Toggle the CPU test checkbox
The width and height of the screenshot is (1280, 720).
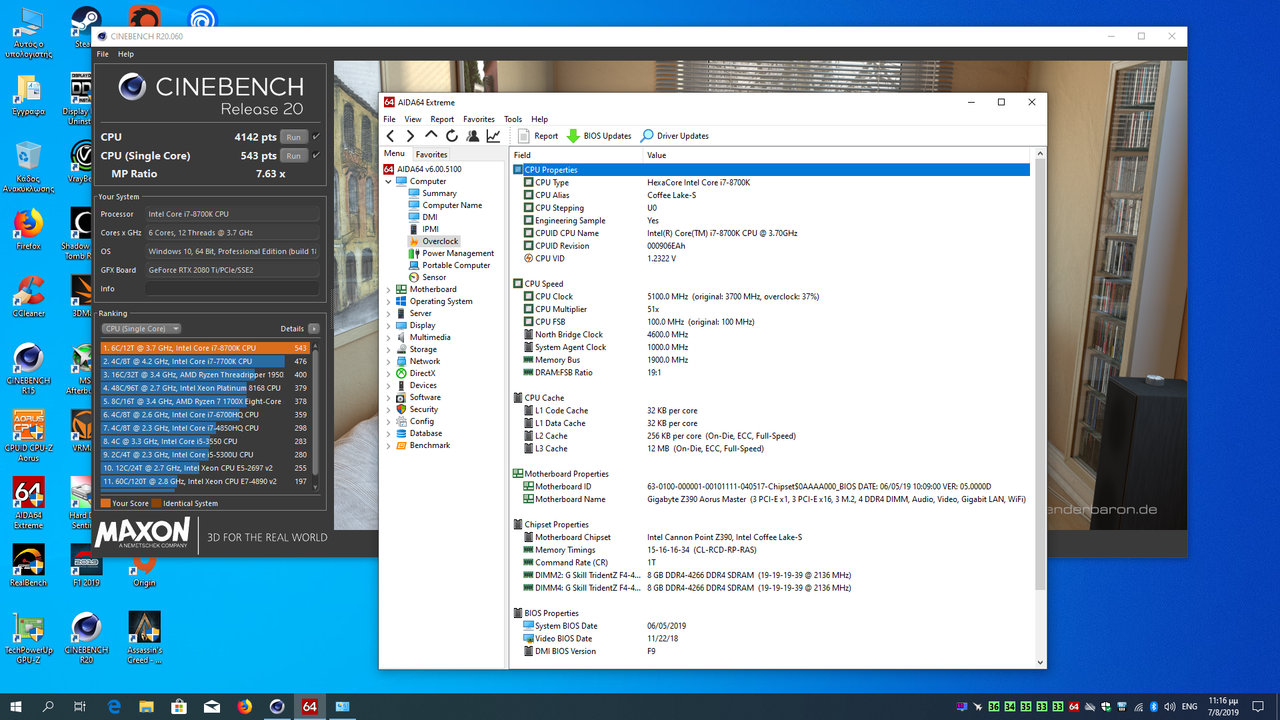click(x=316, y=137)
